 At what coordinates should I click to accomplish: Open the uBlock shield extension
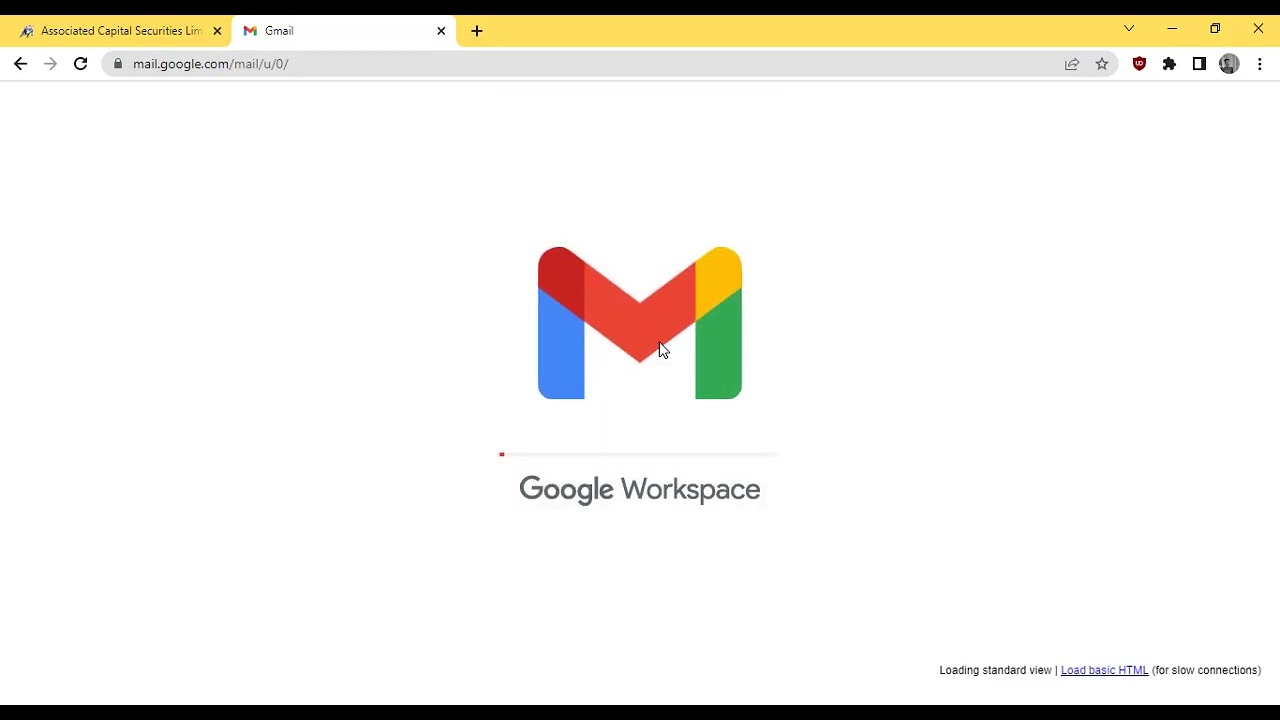pos(1139,64)
